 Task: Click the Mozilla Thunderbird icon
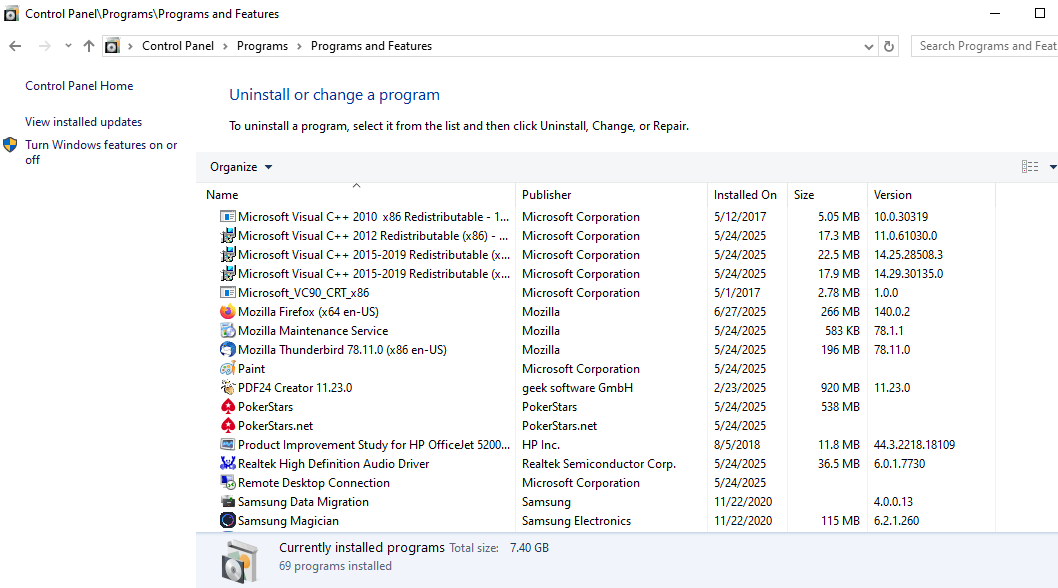227,350
